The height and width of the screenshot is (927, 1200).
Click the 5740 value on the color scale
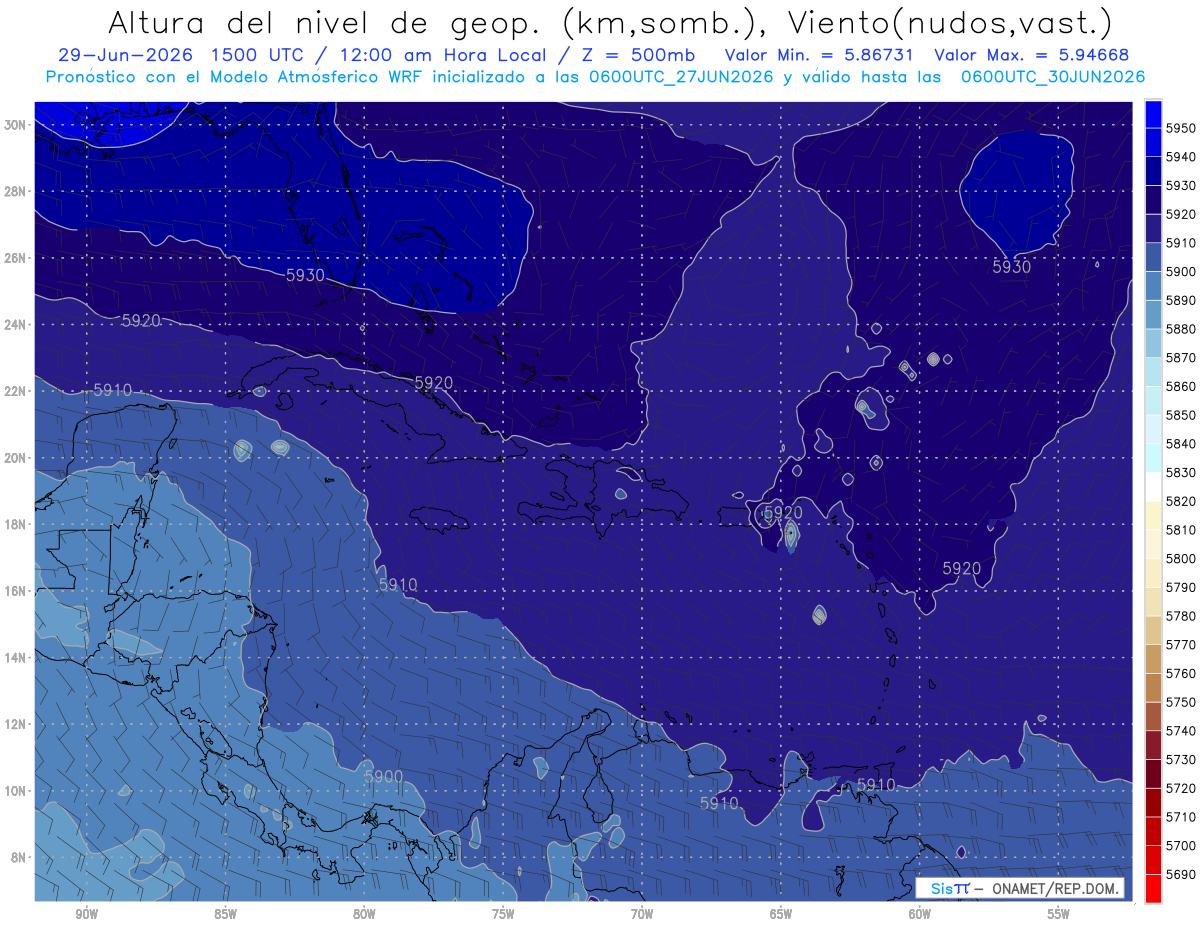click(x=1181, y=731)
